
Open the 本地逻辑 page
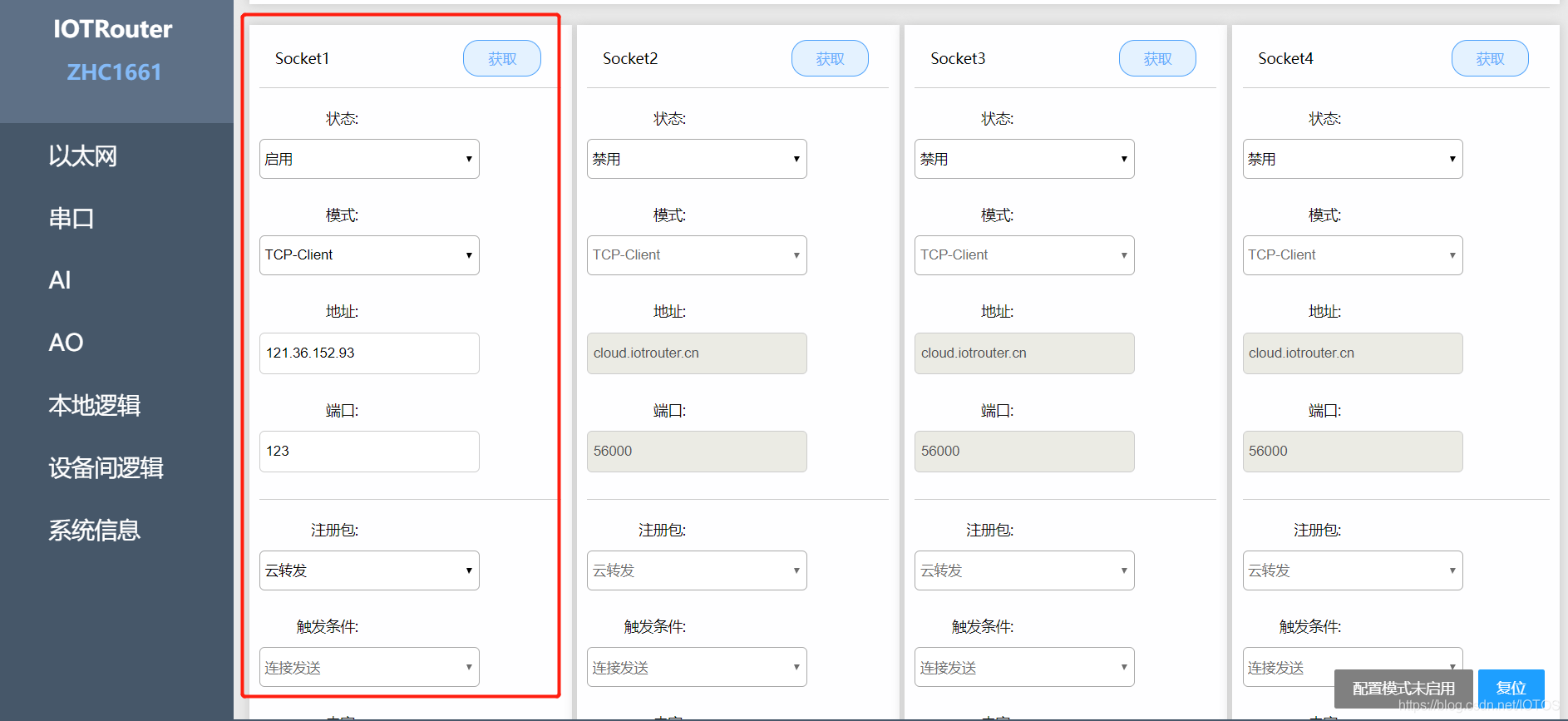94,405
